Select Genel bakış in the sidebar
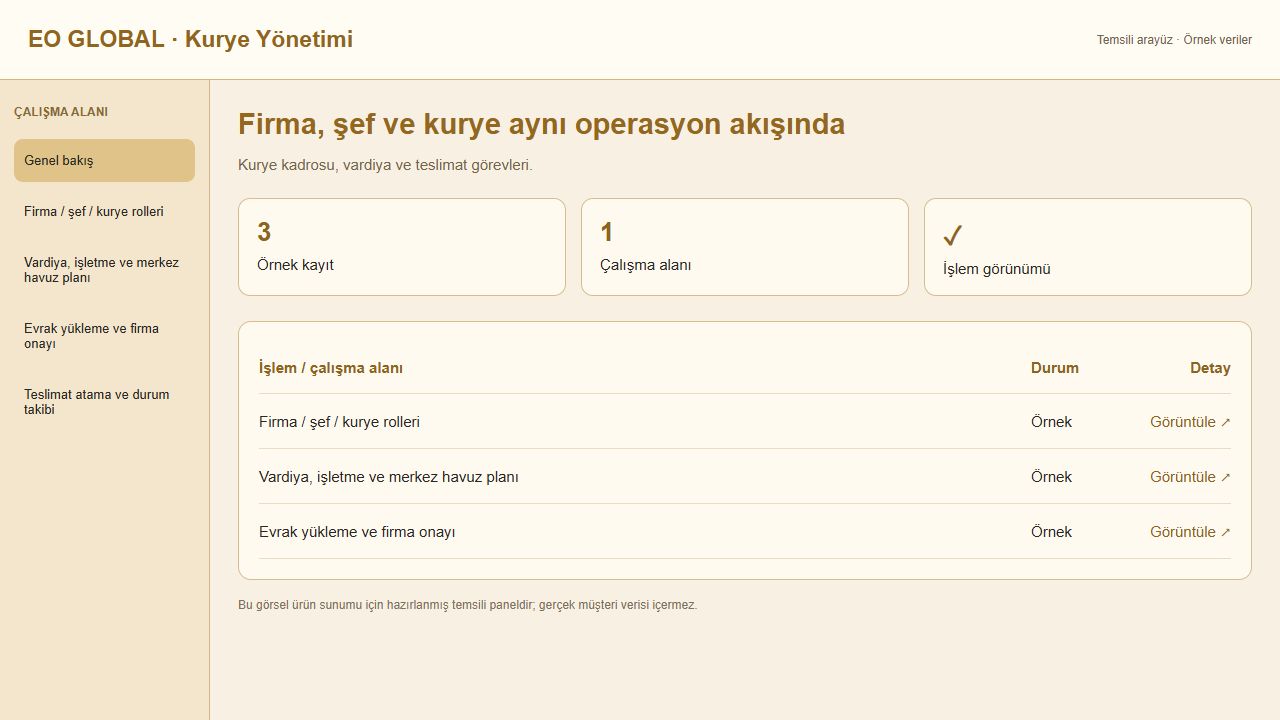 tap(104, 160)
